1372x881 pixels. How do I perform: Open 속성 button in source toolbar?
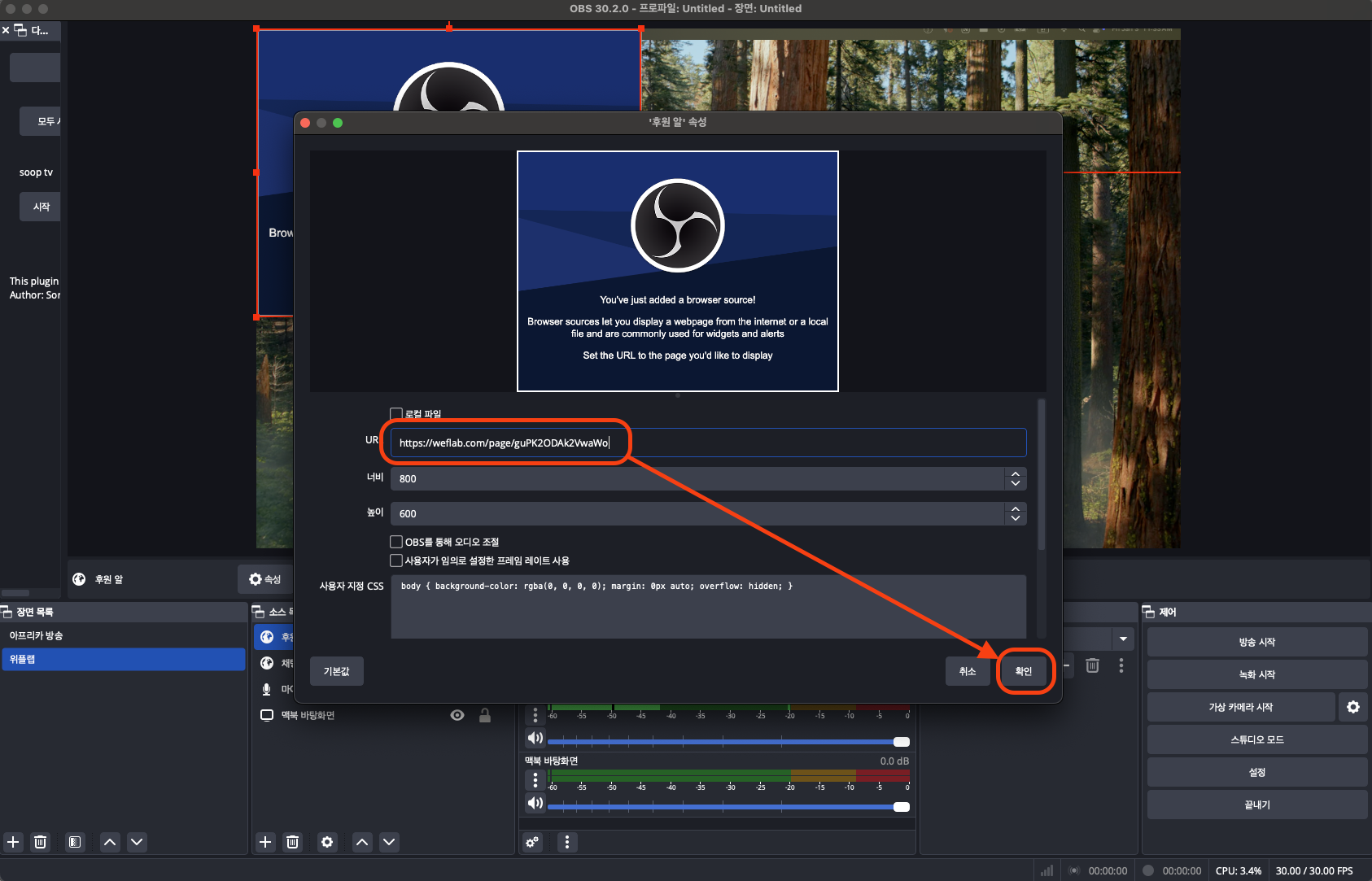265,579
